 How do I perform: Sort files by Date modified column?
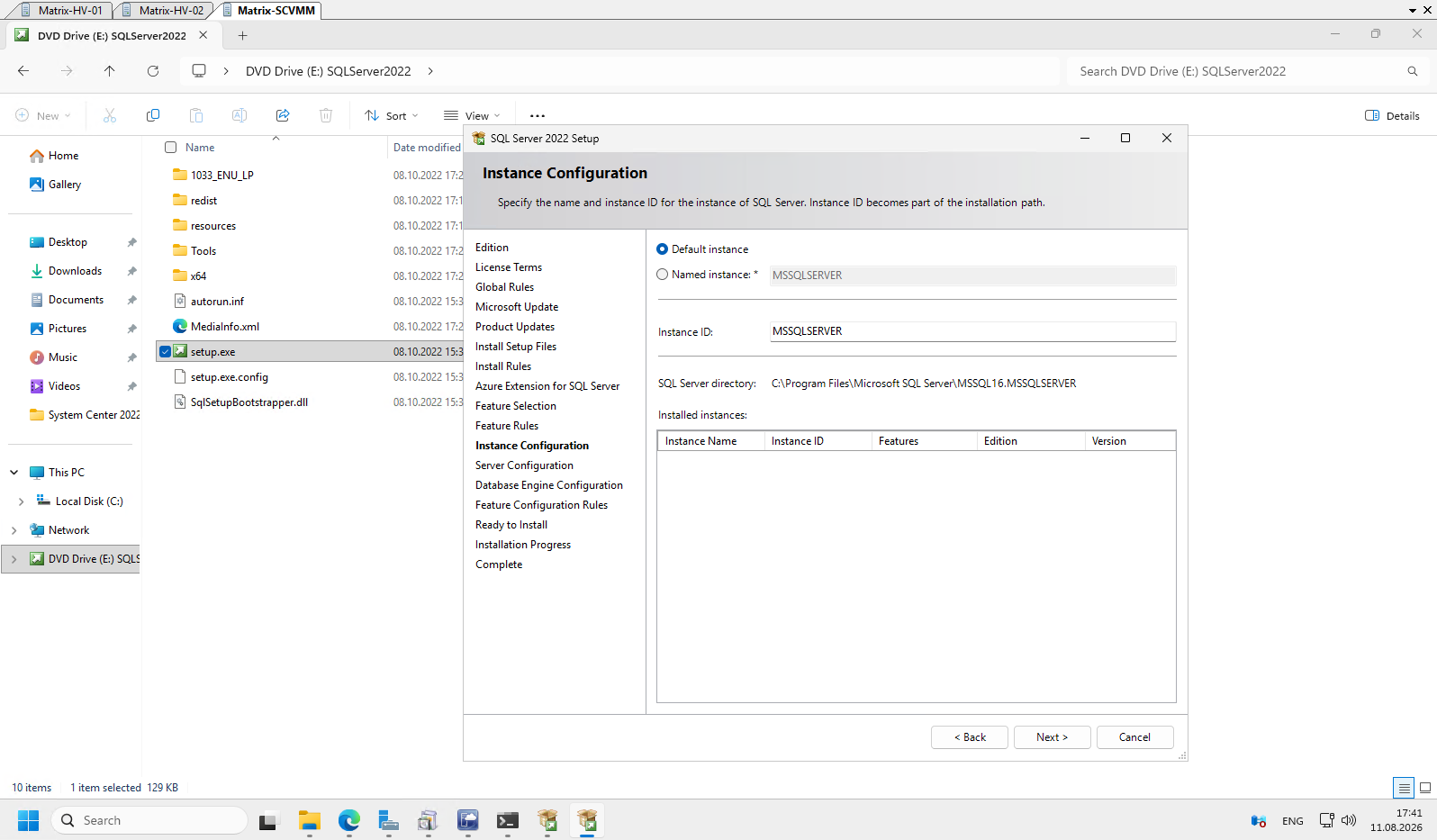427,148
